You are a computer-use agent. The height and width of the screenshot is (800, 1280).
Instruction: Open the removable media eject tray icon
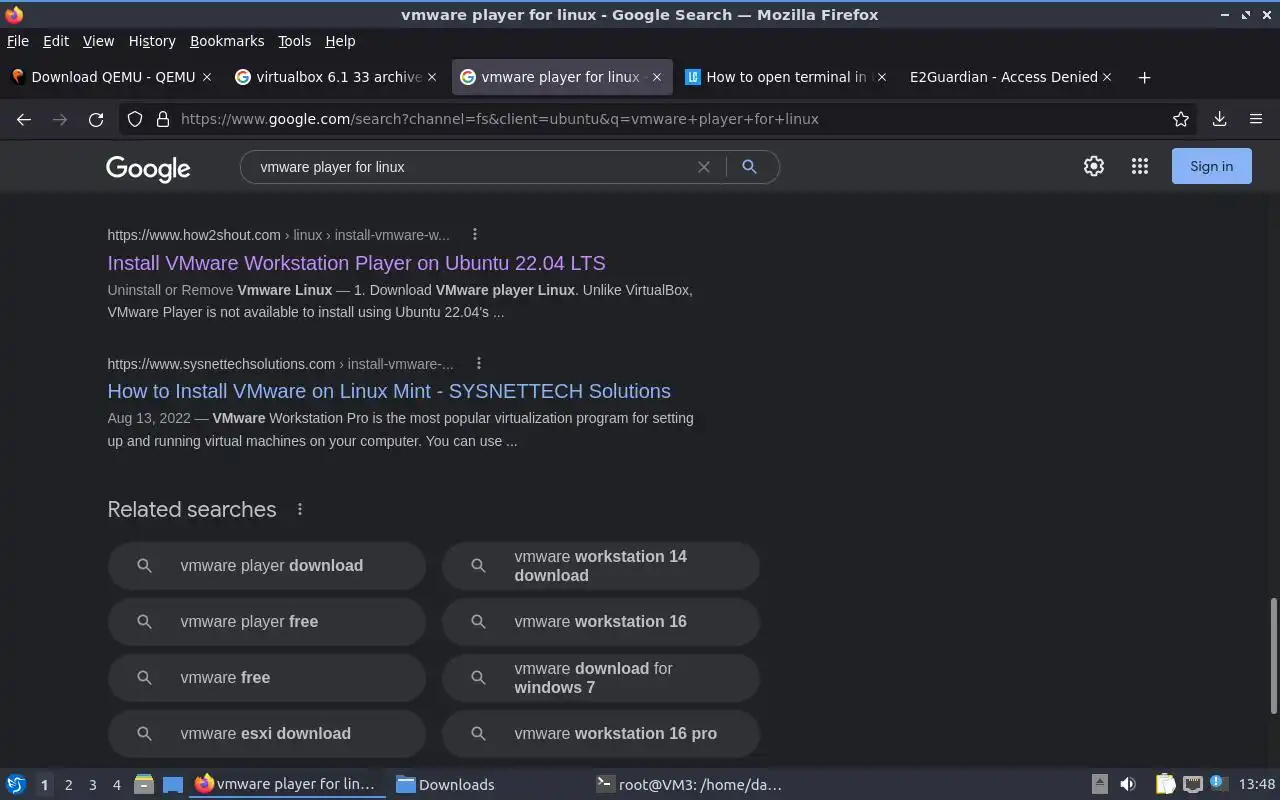[x=1099, y=784]
